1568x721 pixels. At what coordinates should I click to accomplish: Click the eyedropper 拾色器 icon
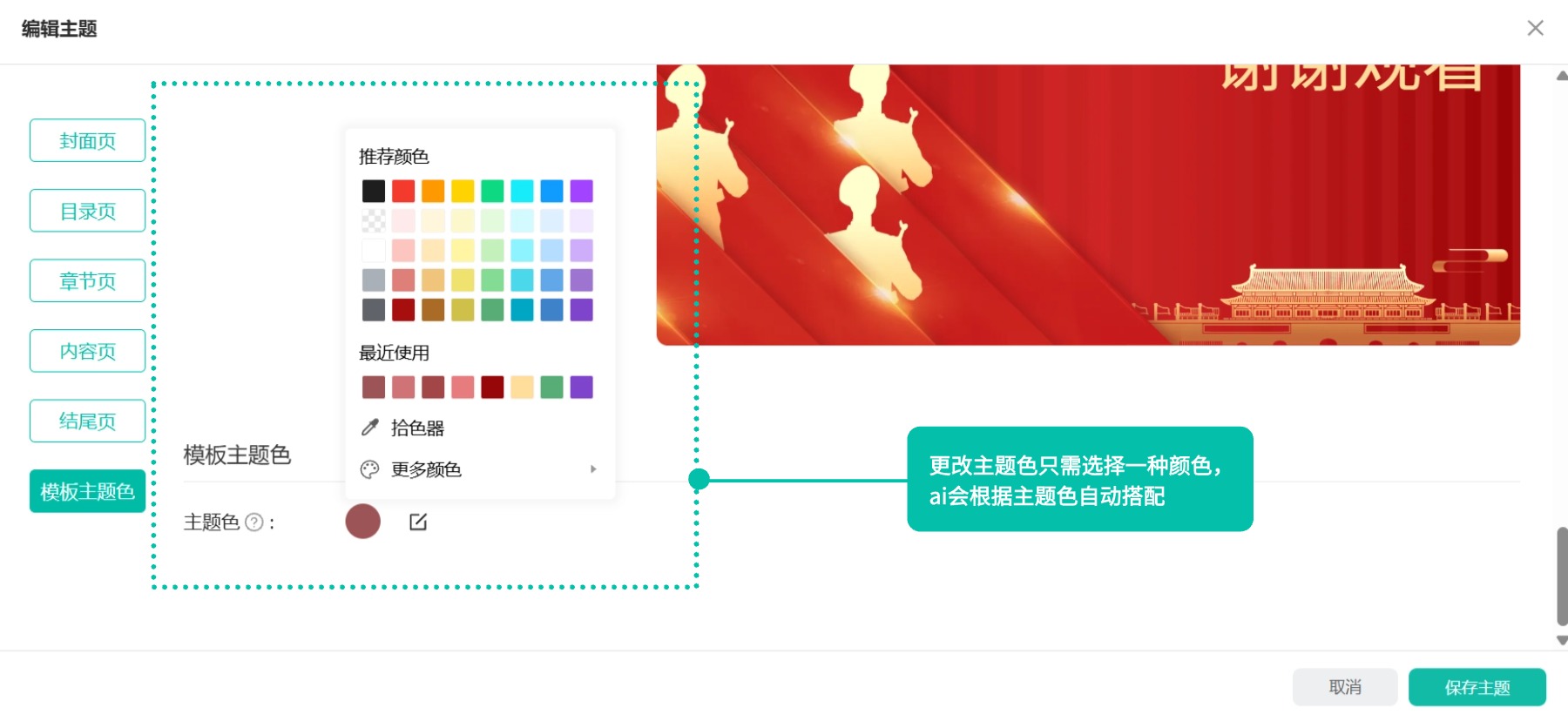(370, 428)
